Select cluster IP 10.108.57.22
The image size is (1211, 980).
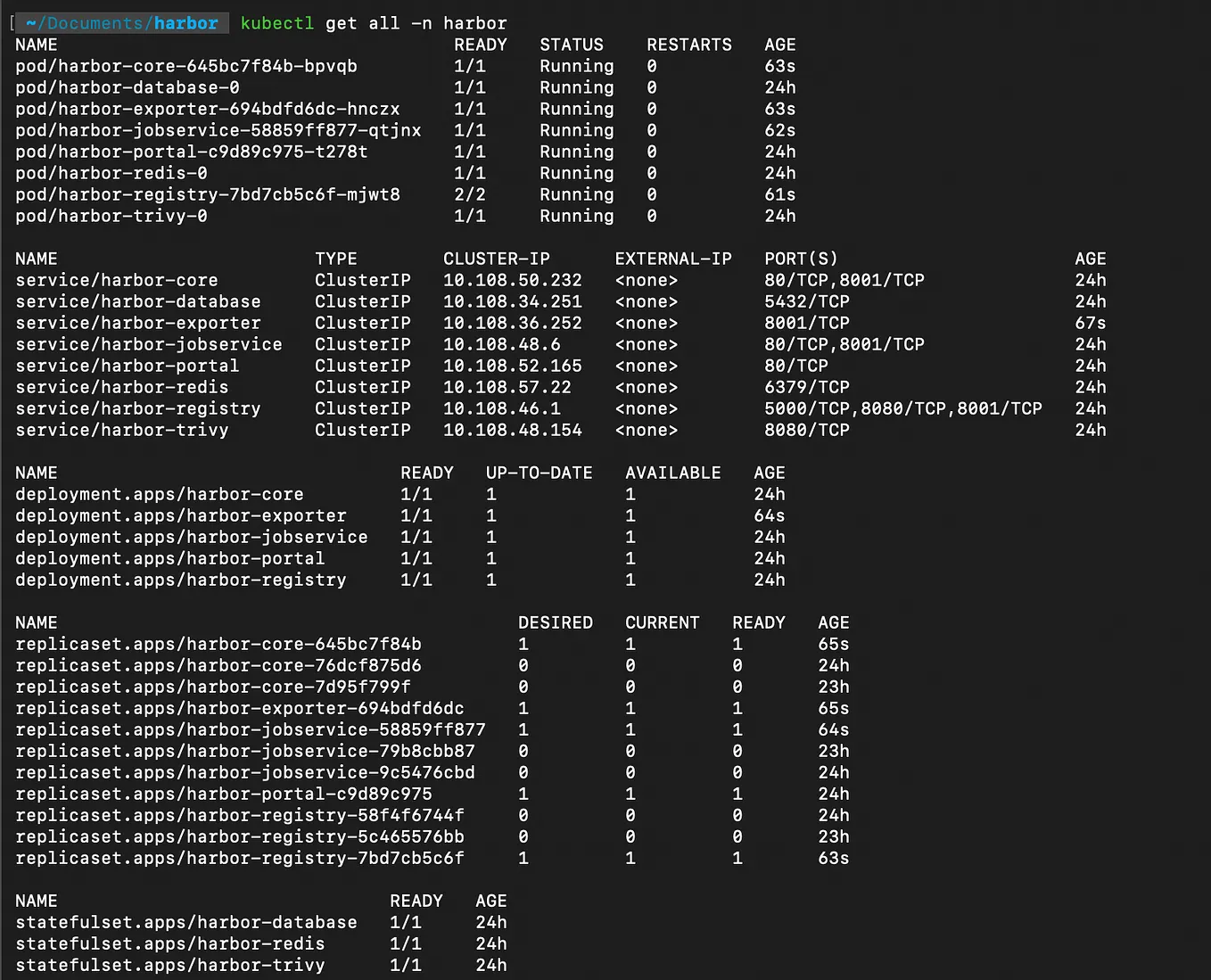[x=507, y=387]
